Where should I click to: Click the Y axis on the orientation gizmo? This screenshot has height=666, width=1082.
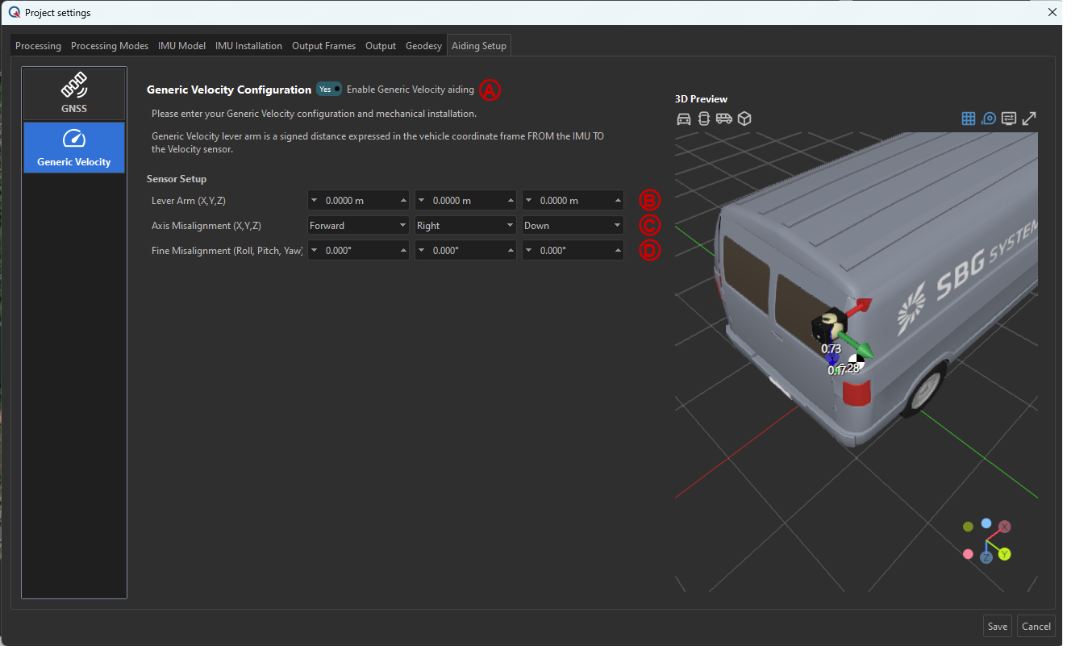coord(1004,554)
